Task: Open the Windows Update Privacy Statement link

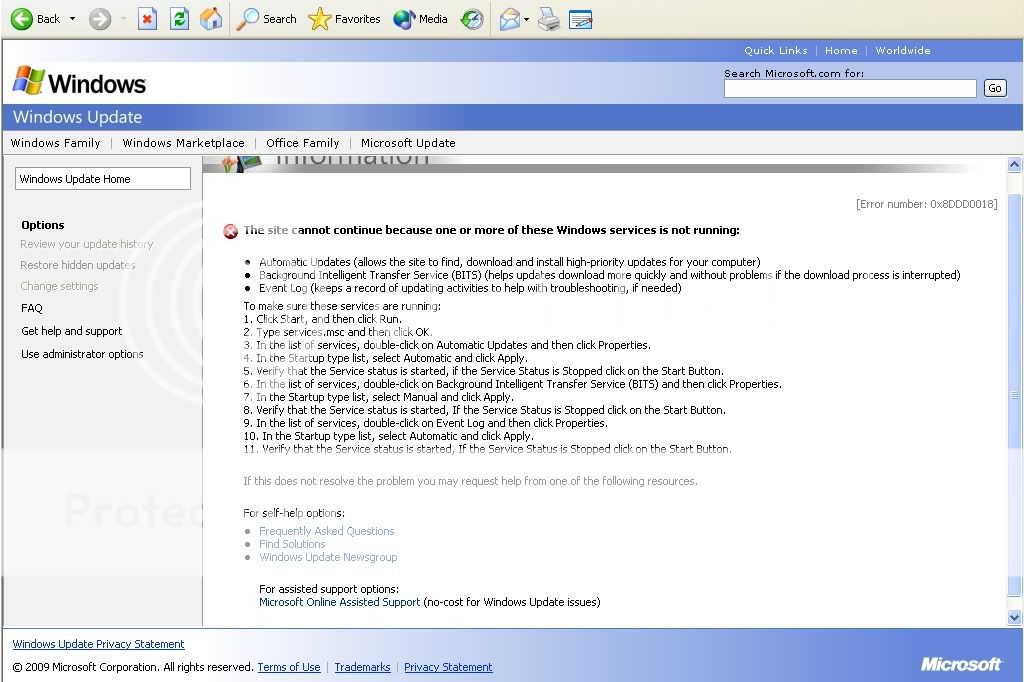Action: point(99,644)
